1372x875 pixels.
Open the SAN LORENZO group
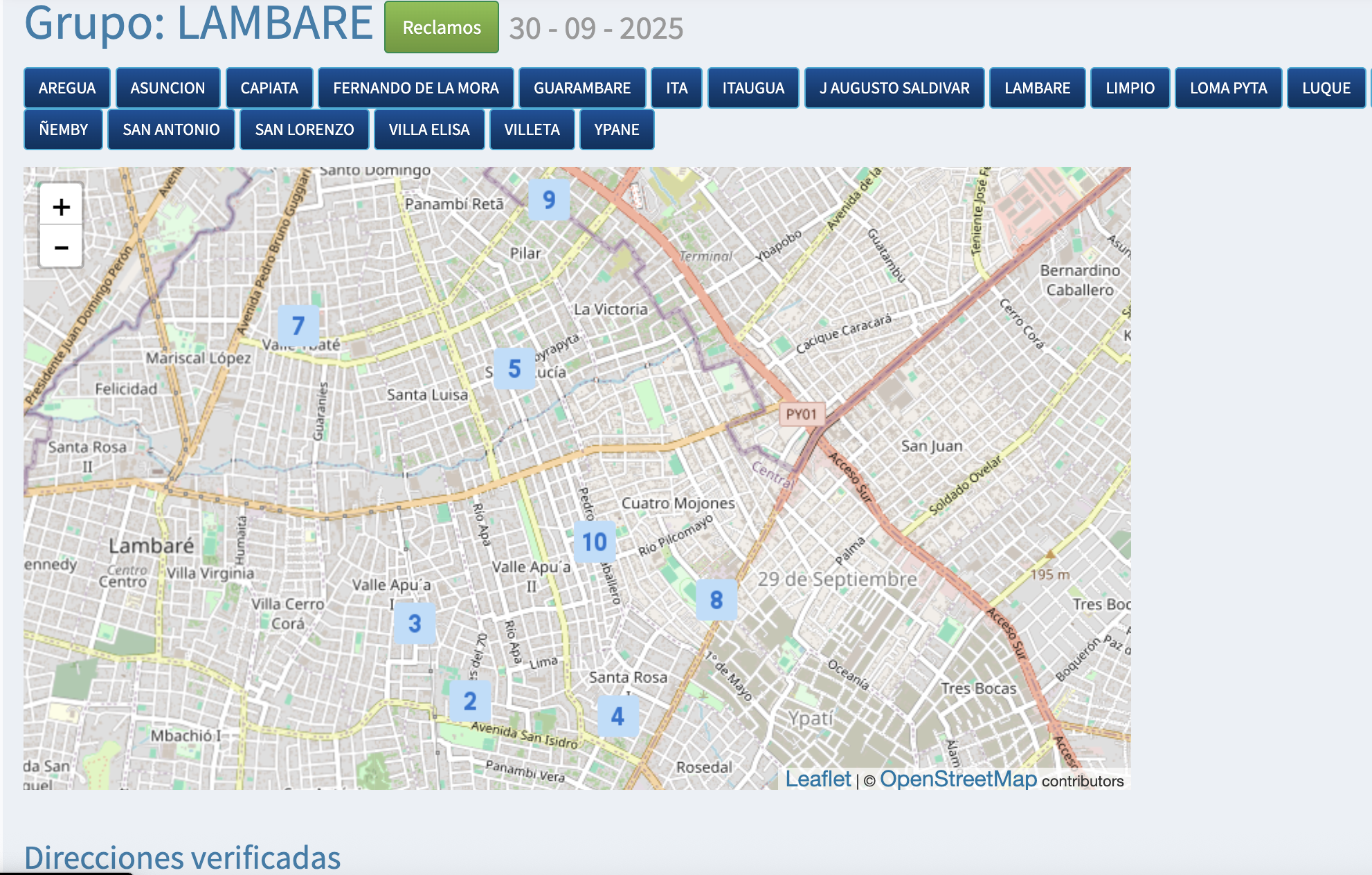tap(304, 129)
